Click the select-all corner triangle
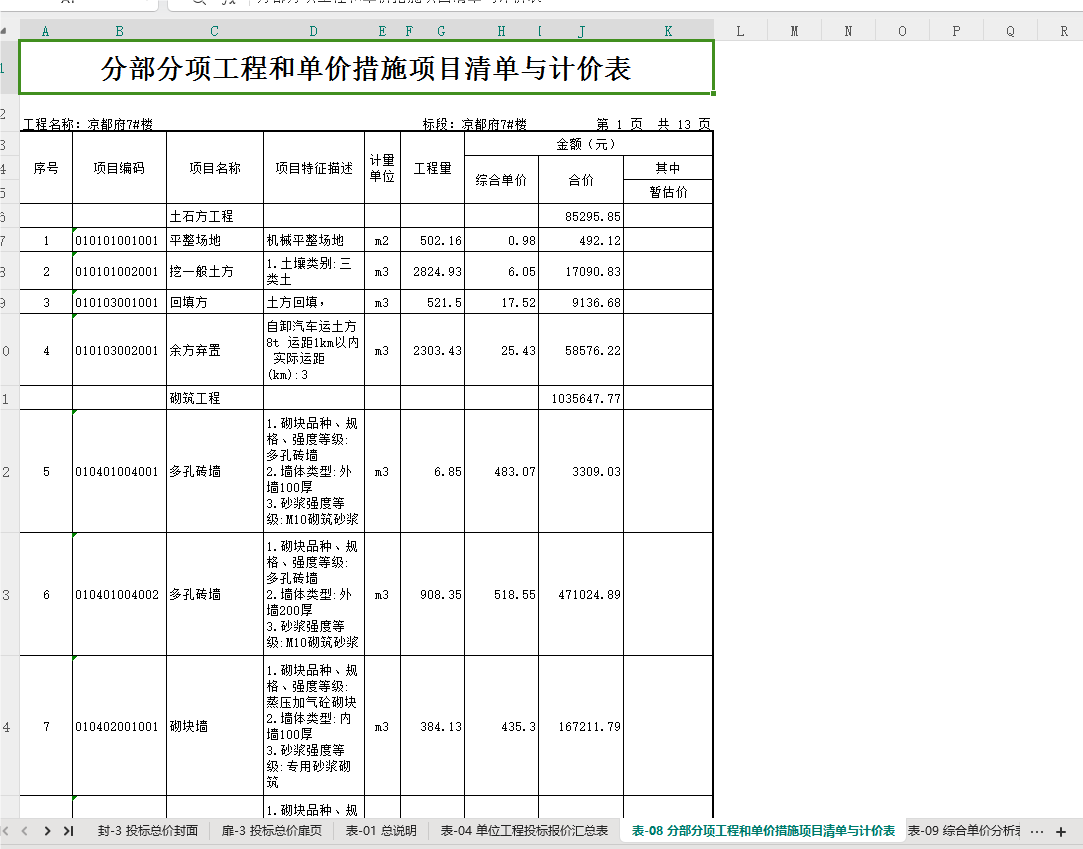1083x849 pixels. coord(4,31)
